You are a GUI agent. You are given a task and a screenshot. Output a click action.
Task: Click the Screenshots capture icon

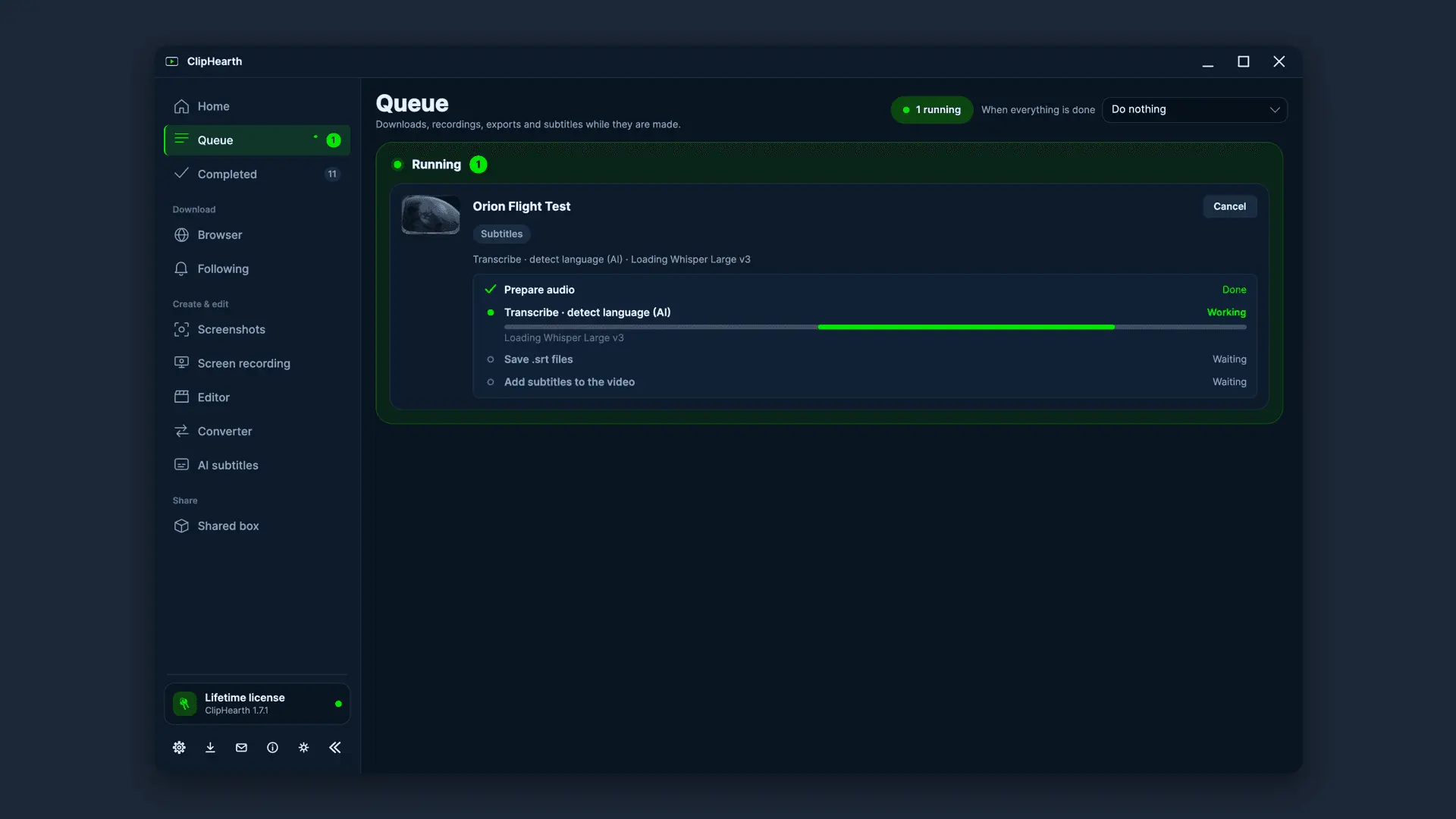(x=181, y=330)
